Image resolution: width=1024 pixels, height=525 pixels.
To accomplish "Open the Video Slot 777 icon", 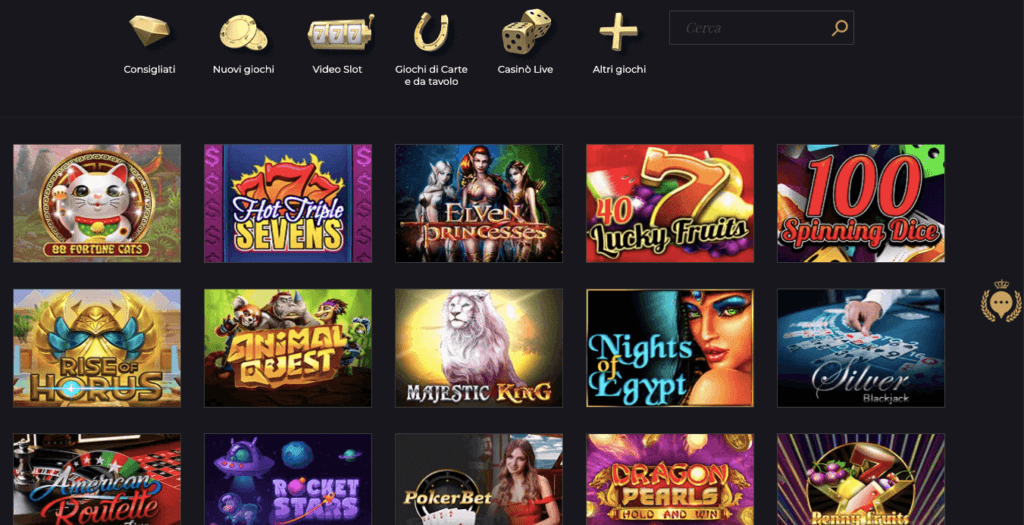I will point(341,33).
